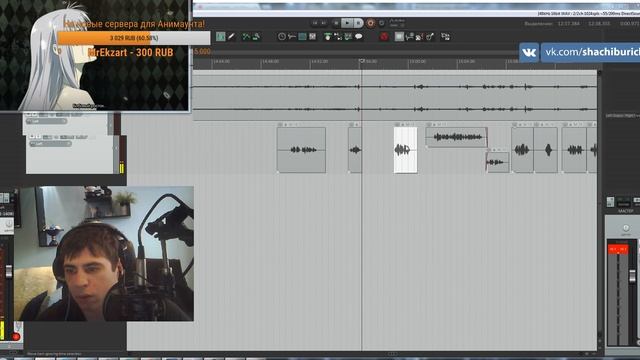Jump to project start with rewind button
Image resolution: width=640 pixels, height=360 pixels.
click(x=315, y=23)
